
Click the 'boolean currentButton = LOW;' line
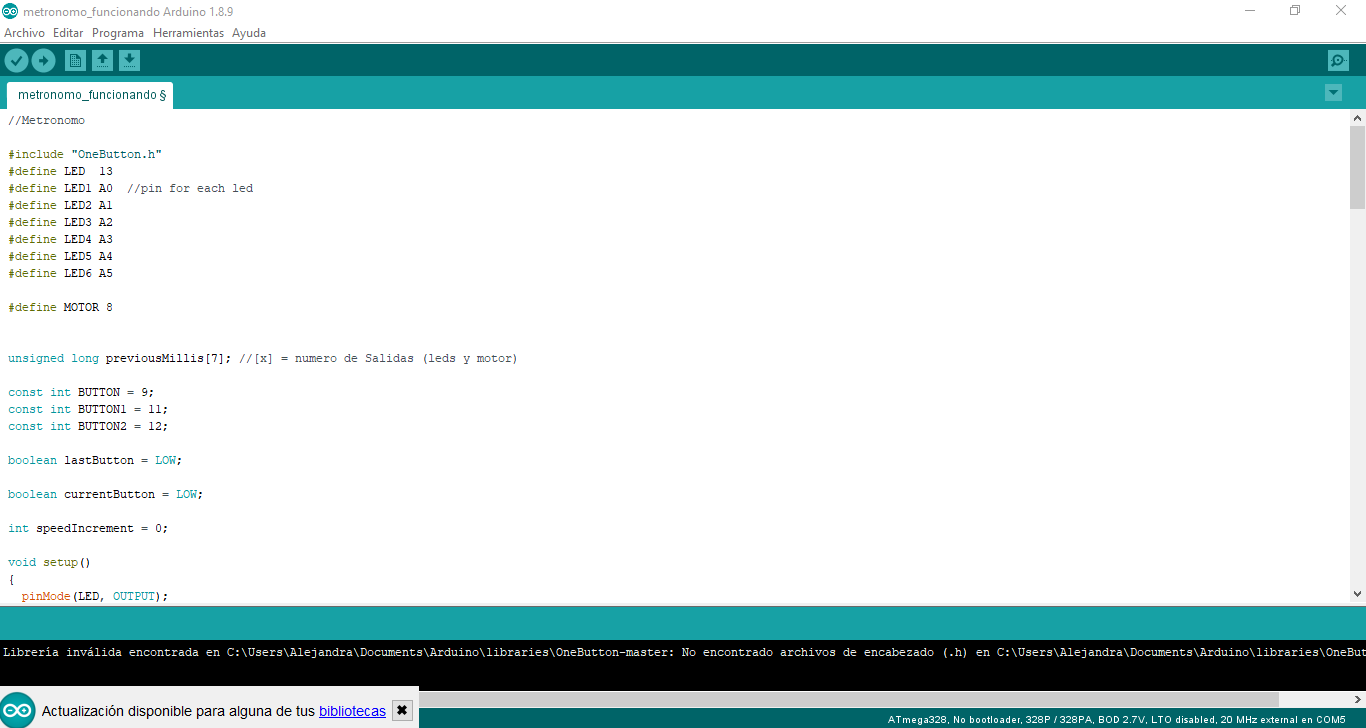[106, 494]
